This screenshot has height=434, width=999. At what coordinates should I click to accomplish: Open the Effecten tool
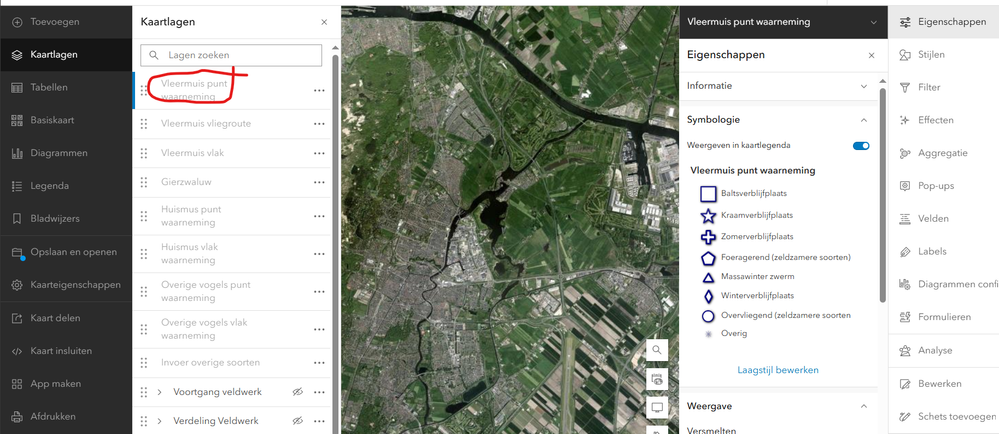pyautogui.click(x=944, y=120)
